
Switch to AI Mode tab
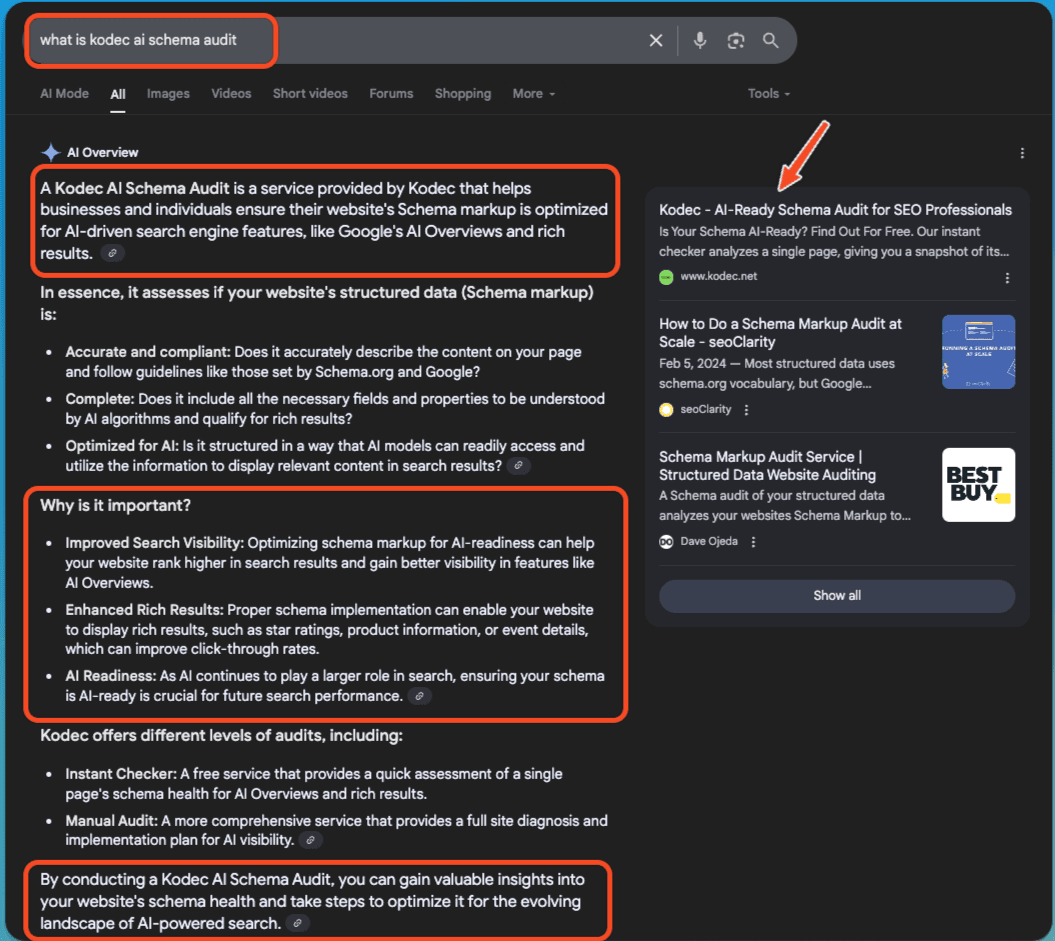65,93
